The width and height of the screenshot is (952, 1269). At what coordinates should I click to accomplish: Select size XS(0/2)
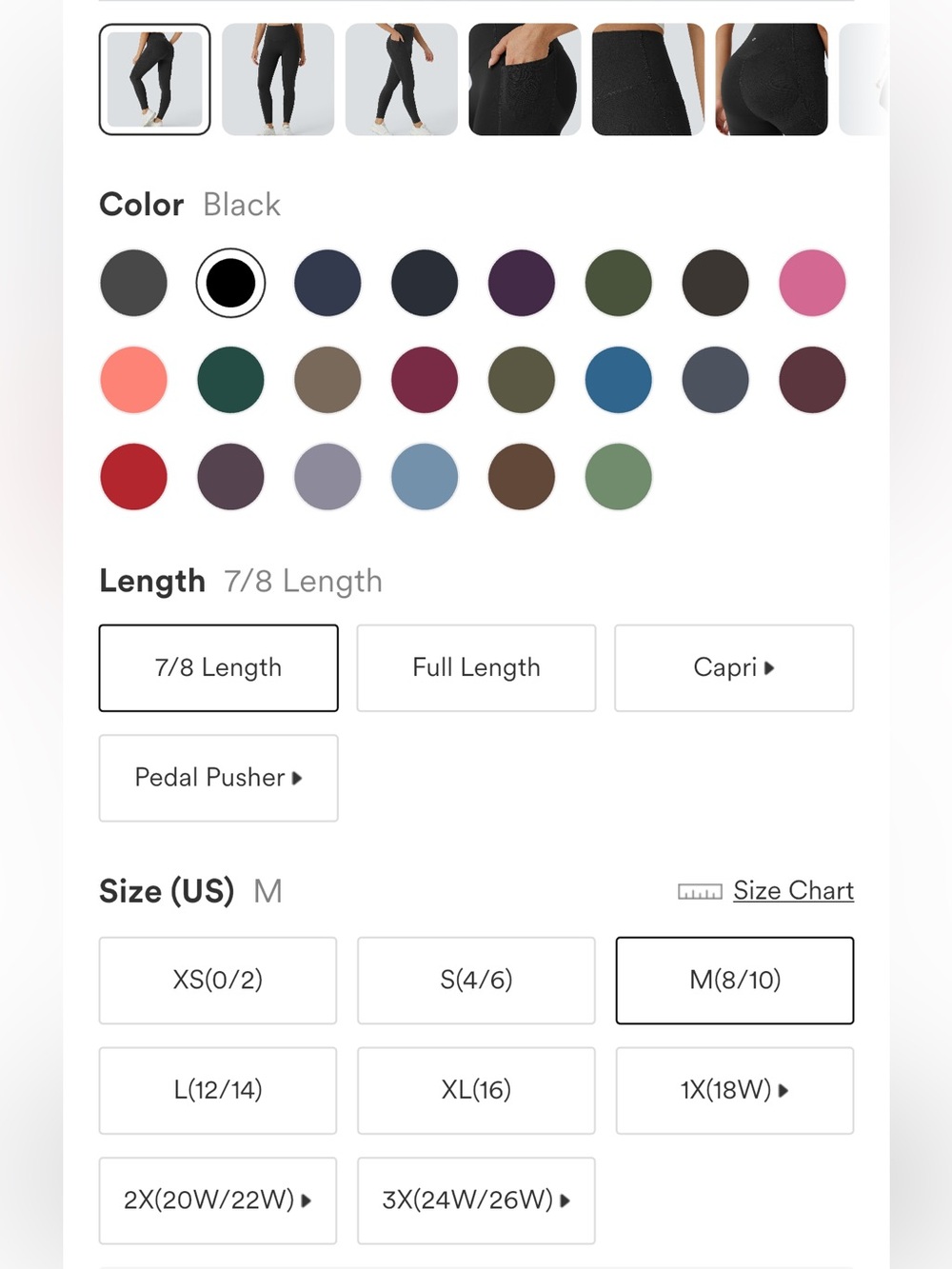(218, 980)
